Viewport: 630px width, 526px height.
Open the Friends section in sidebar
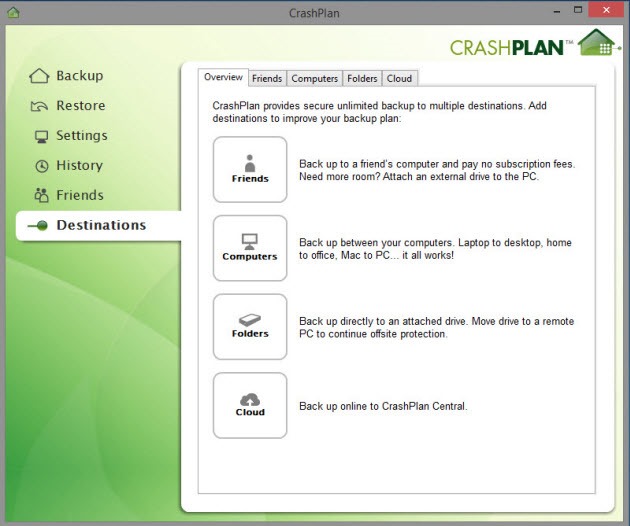click(x=69, y=195)
